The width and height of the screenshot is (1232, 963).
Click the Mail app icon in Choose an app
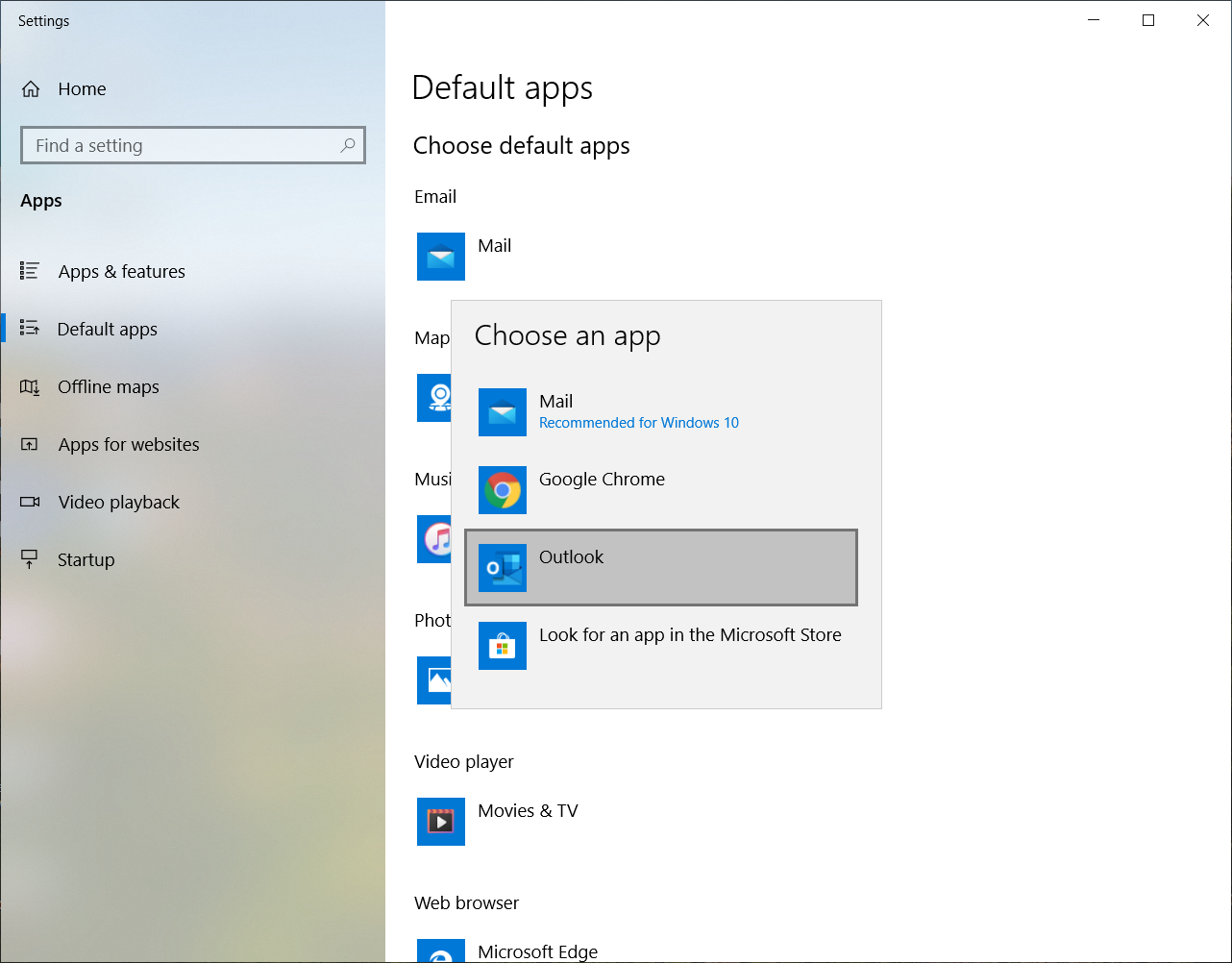coord(503,412)
